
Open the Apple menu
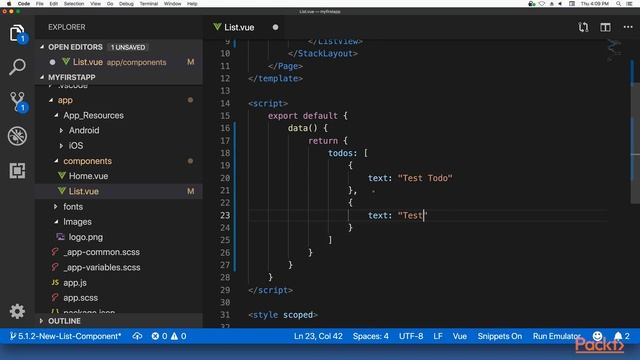9,4
